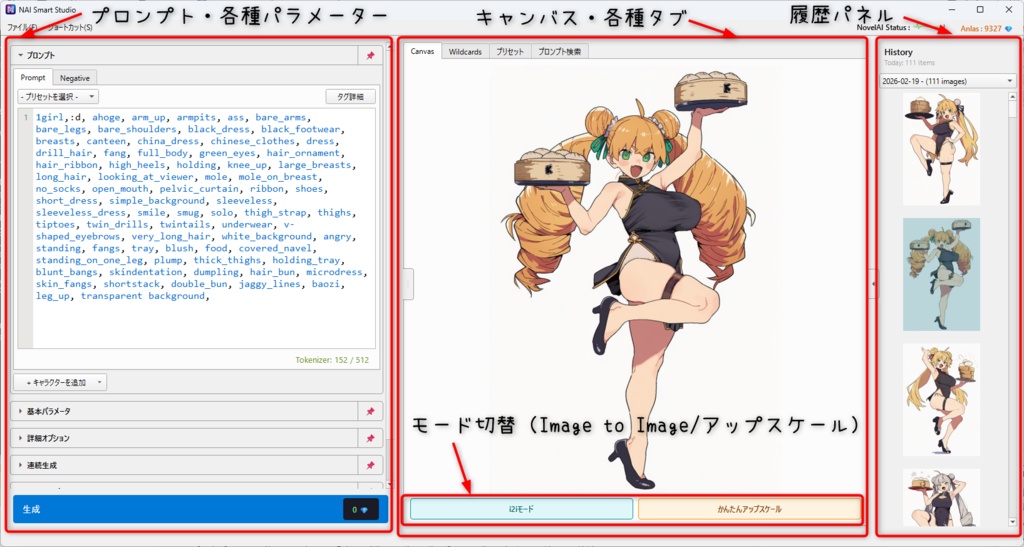Click the 生成 generate button

(x=200, y=510)
